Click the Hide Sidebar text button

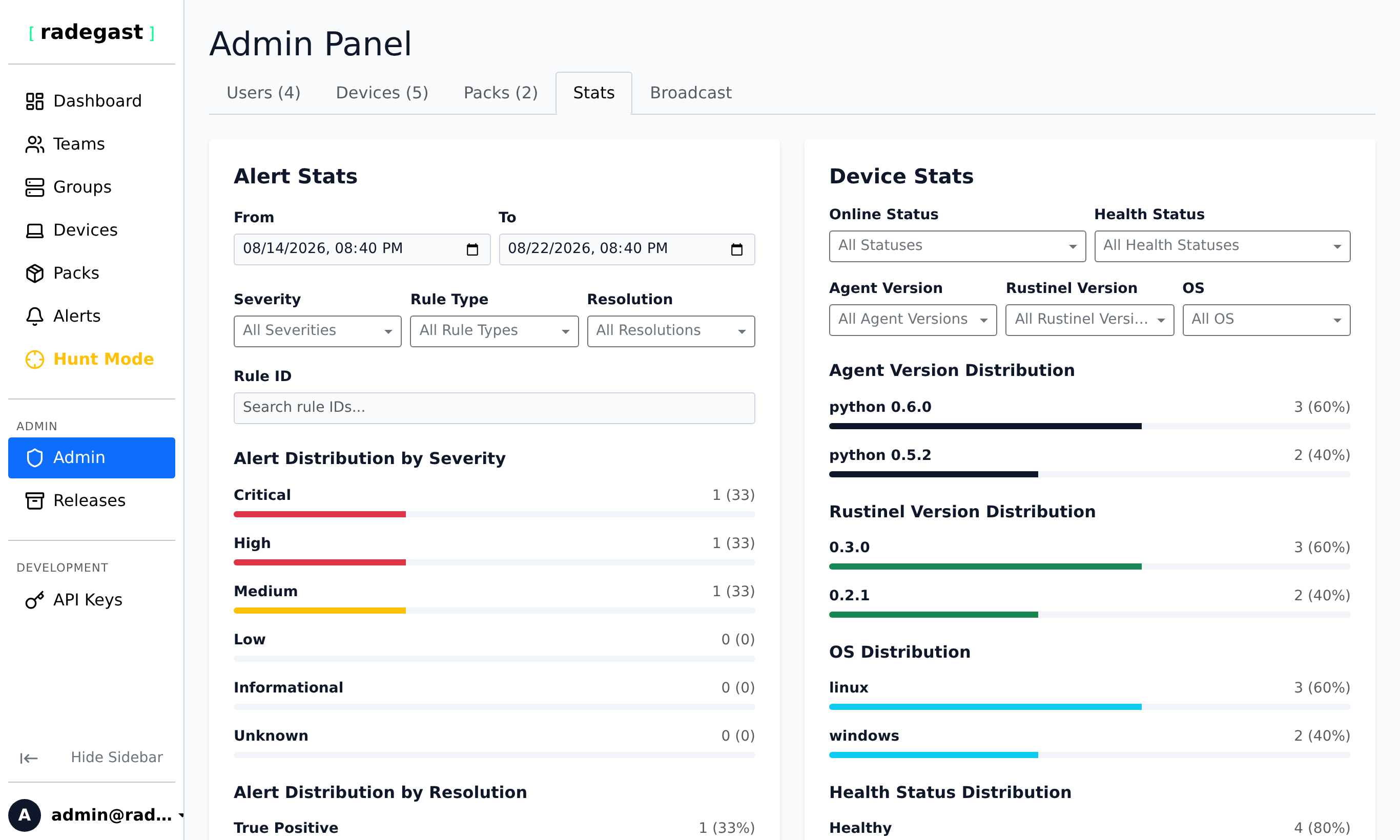[x=117, y=758]
